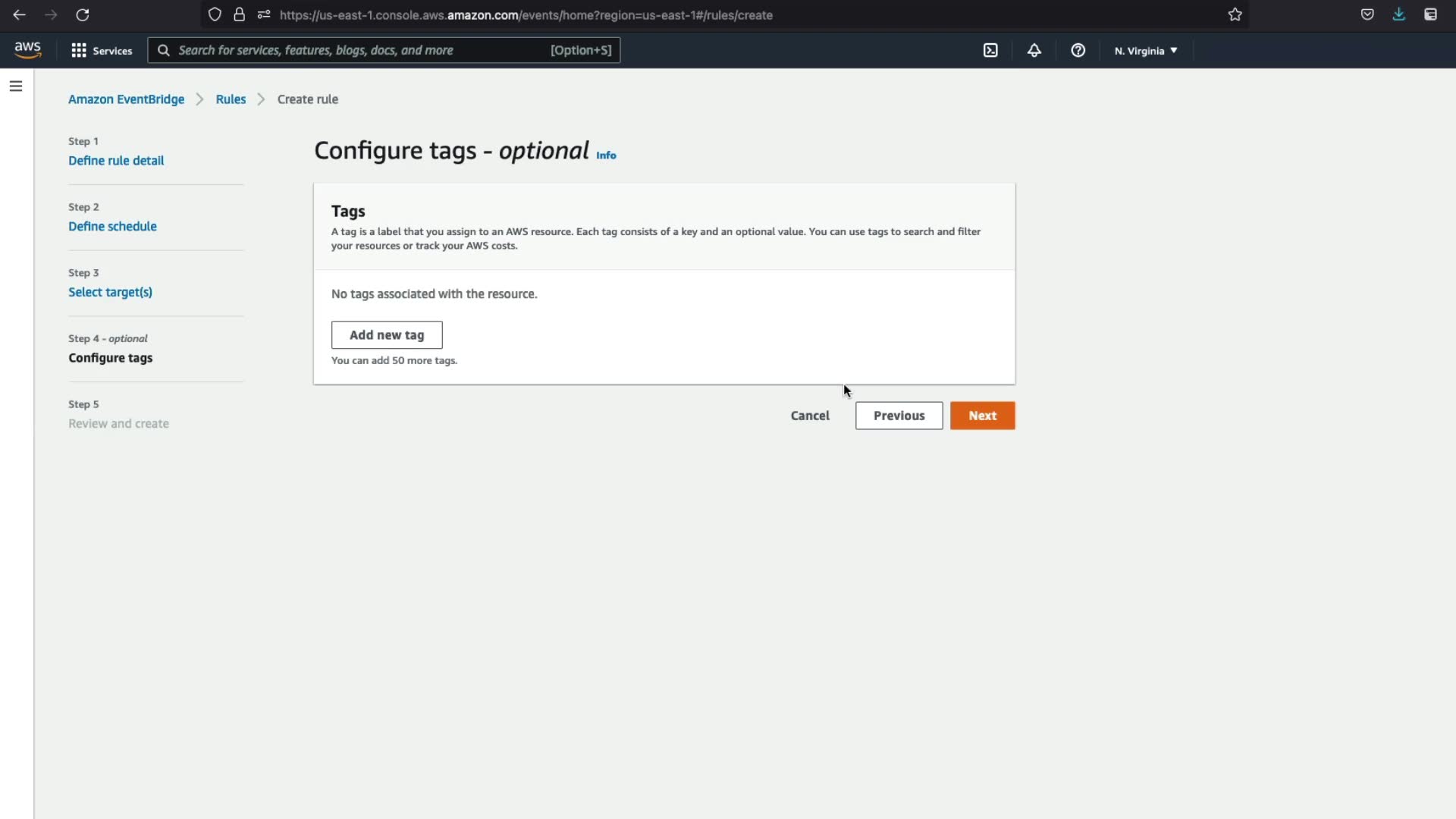Reload the browser page
This screenshot has width=1456, height=819.
pyautogui.click(x=83, y=14)
